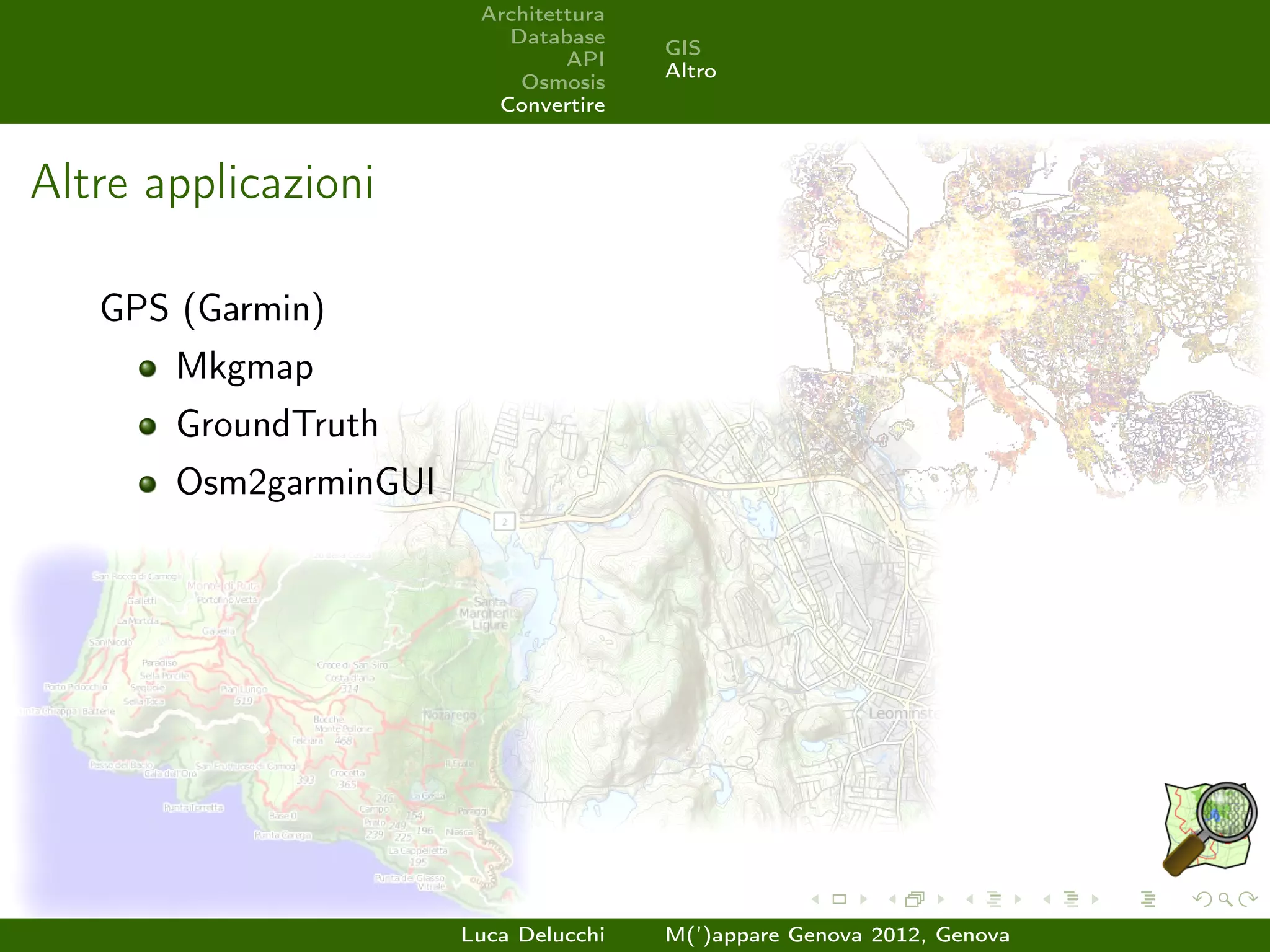Open the GIS subsection link
This screenshot has height=952, width=1270.
[683, 48]
